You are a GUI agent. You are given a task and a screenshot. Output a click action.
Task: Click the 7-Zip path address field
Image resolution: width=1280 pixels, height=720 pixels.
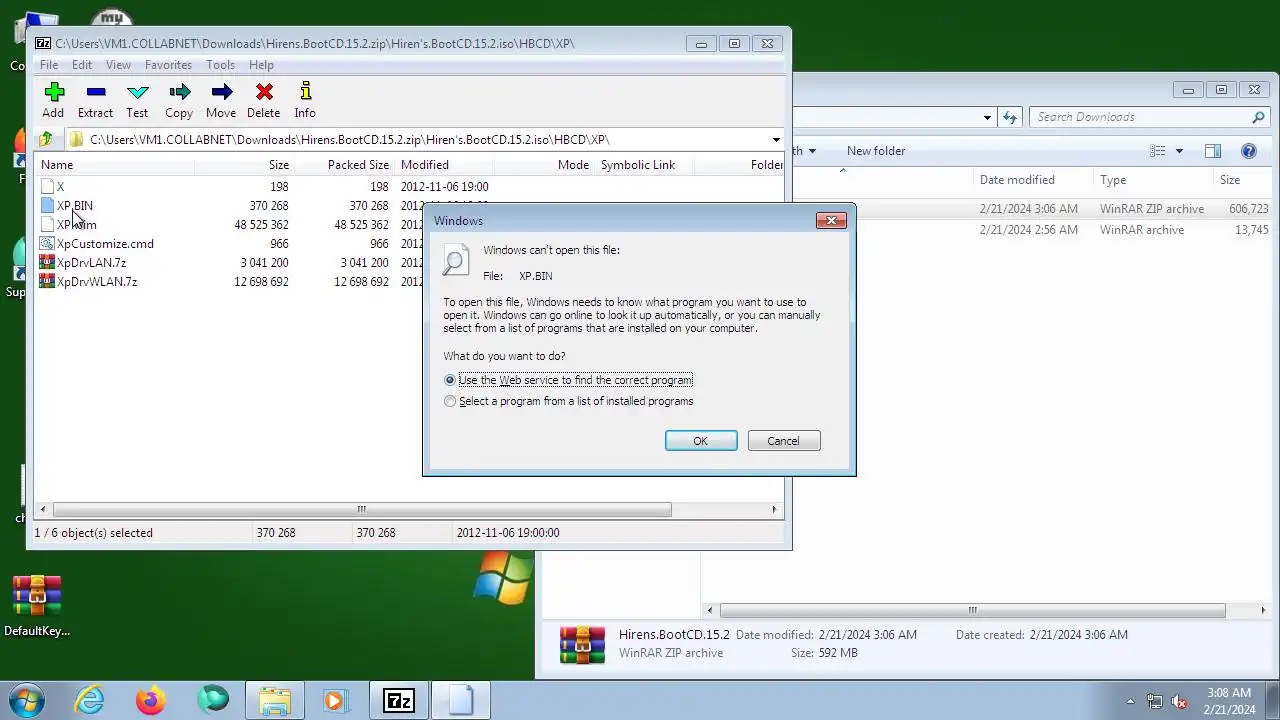[x=425, y=140]
